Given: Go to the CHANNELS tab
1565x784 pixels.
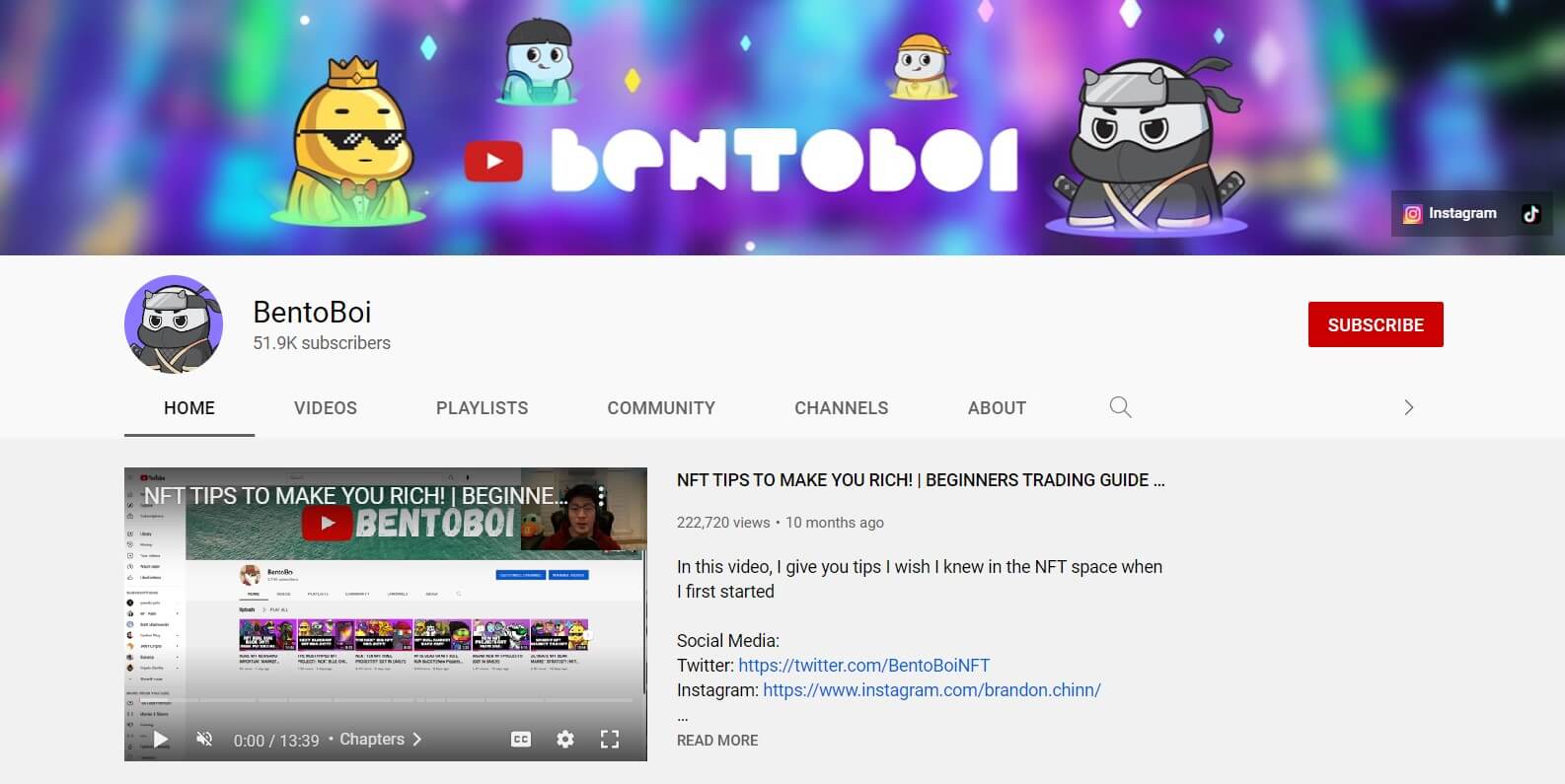Looking at the screenshot, I should (842, 407).
